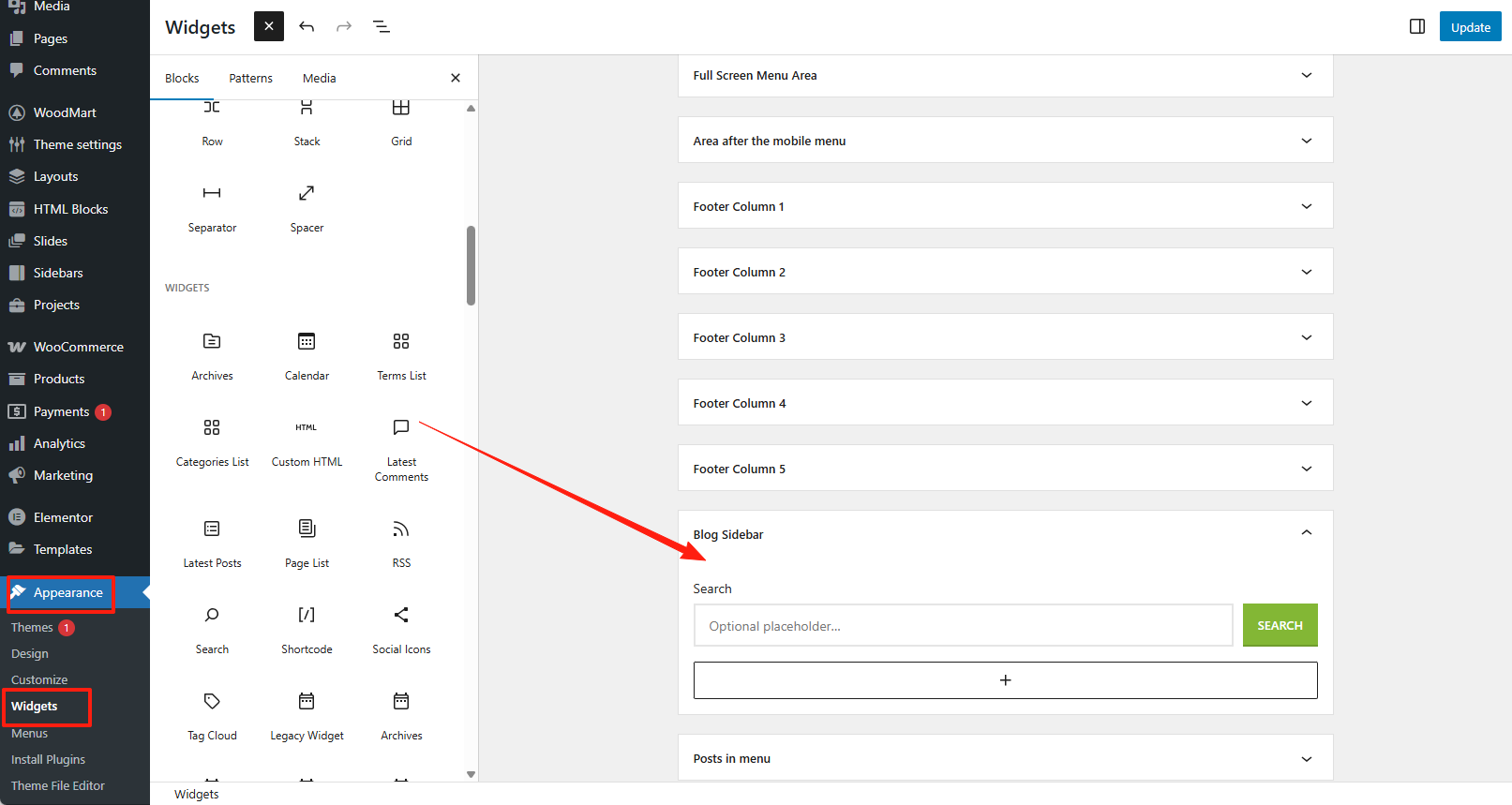Click the search placeholder input field
This screenshot has height=805, width=1512.
coord(963,626)
